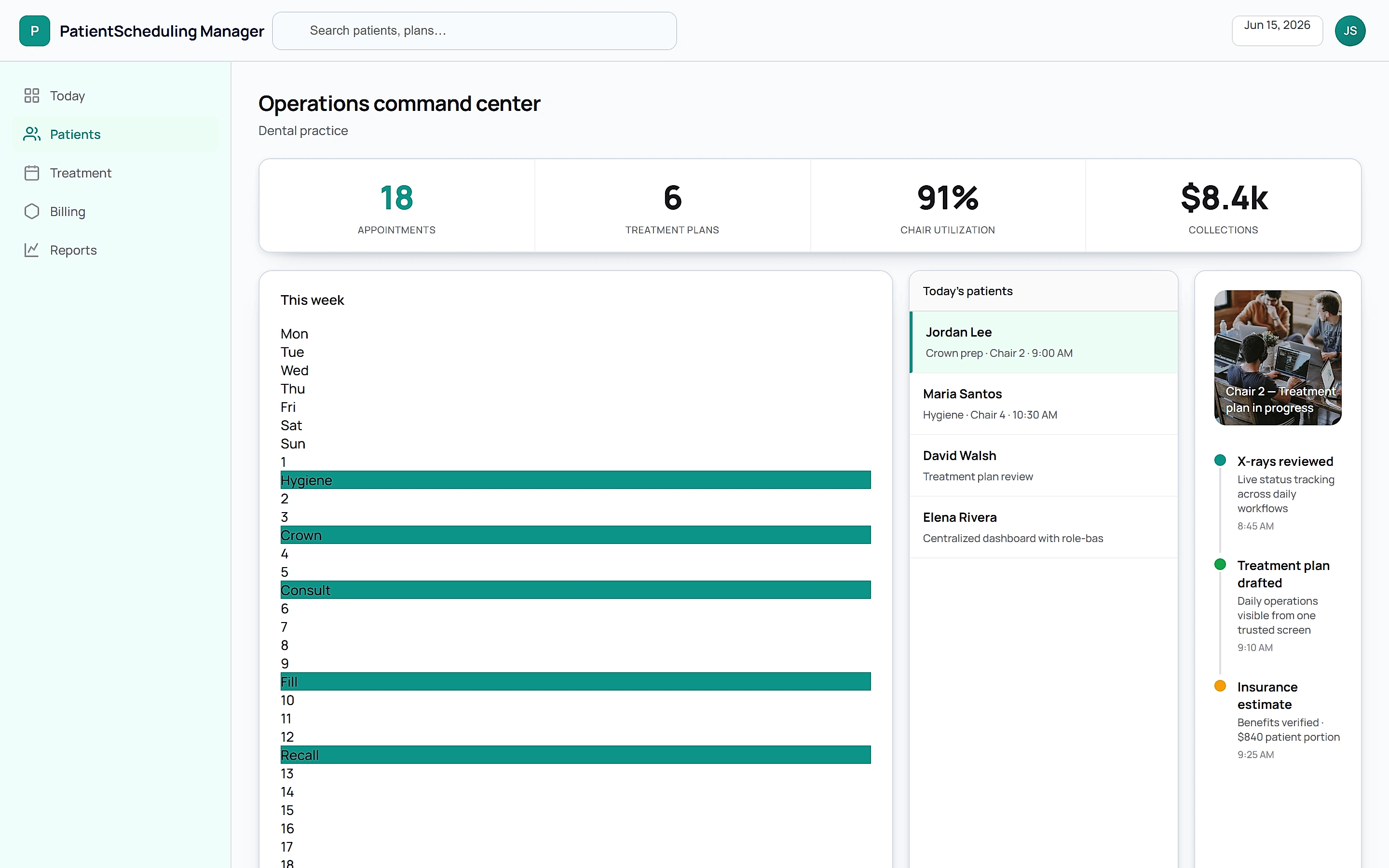Click calendar day number 10
Viewport: 1389px width, 868px height.
tap(287, 700)
